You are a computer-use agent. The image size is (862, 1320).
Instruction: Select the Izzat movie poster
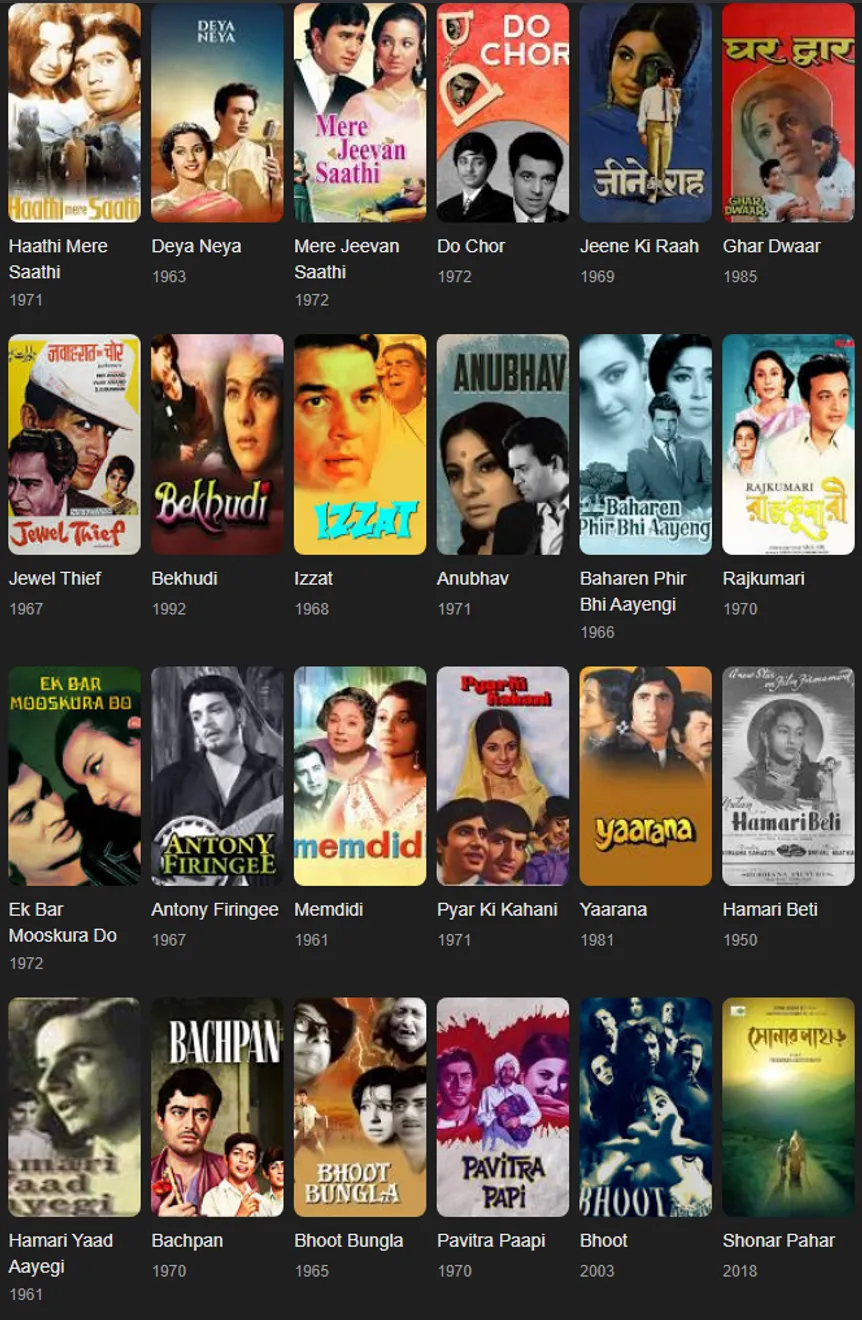(360, 444)
